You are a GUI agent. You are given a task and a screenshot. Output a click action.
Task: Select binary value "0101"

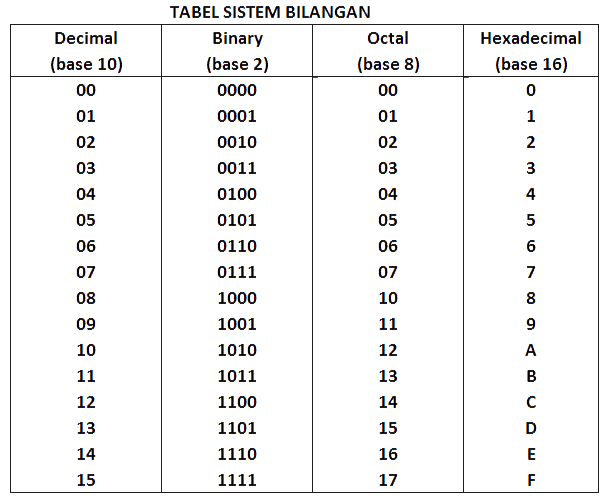237,220
